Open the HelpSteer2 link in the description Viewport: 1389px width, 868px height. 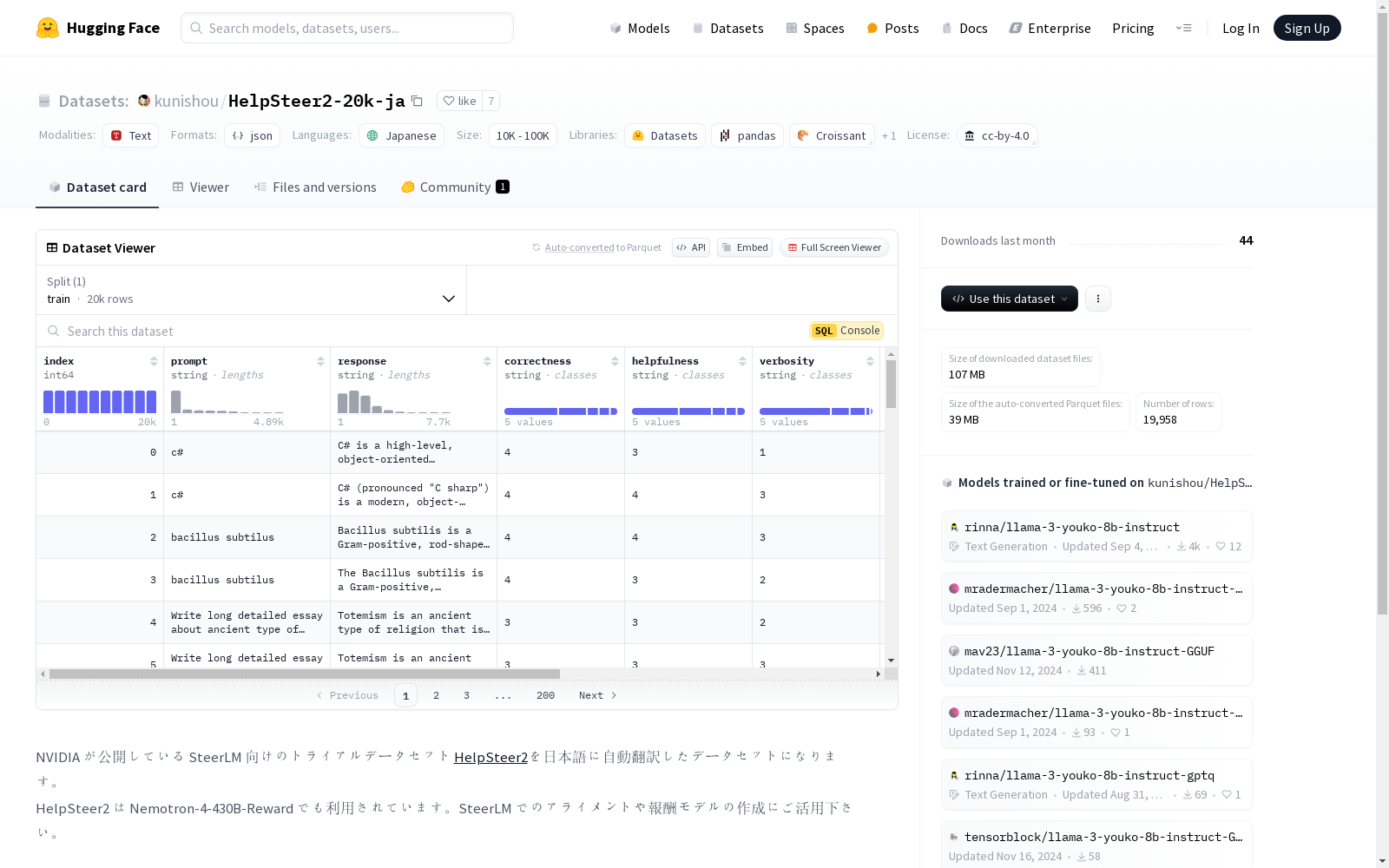coord(490,757)
